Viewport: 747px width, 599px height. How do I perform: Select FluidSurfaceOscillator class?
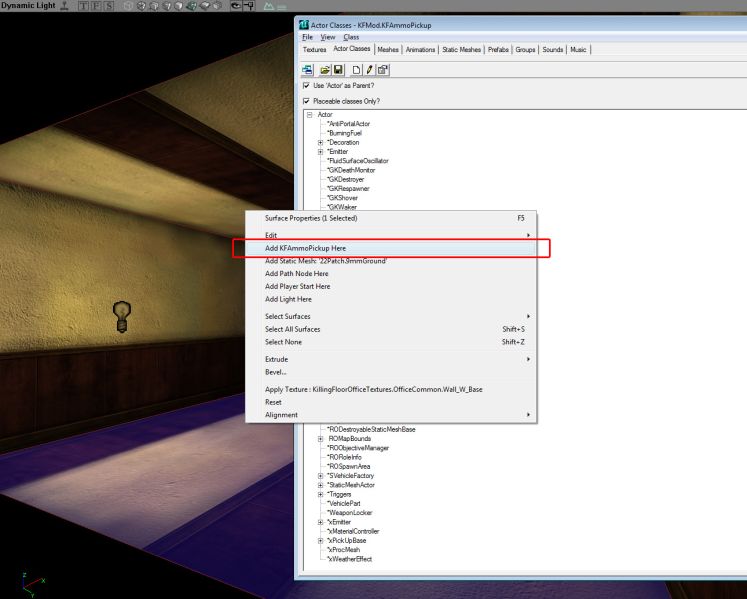coord(358,161)
